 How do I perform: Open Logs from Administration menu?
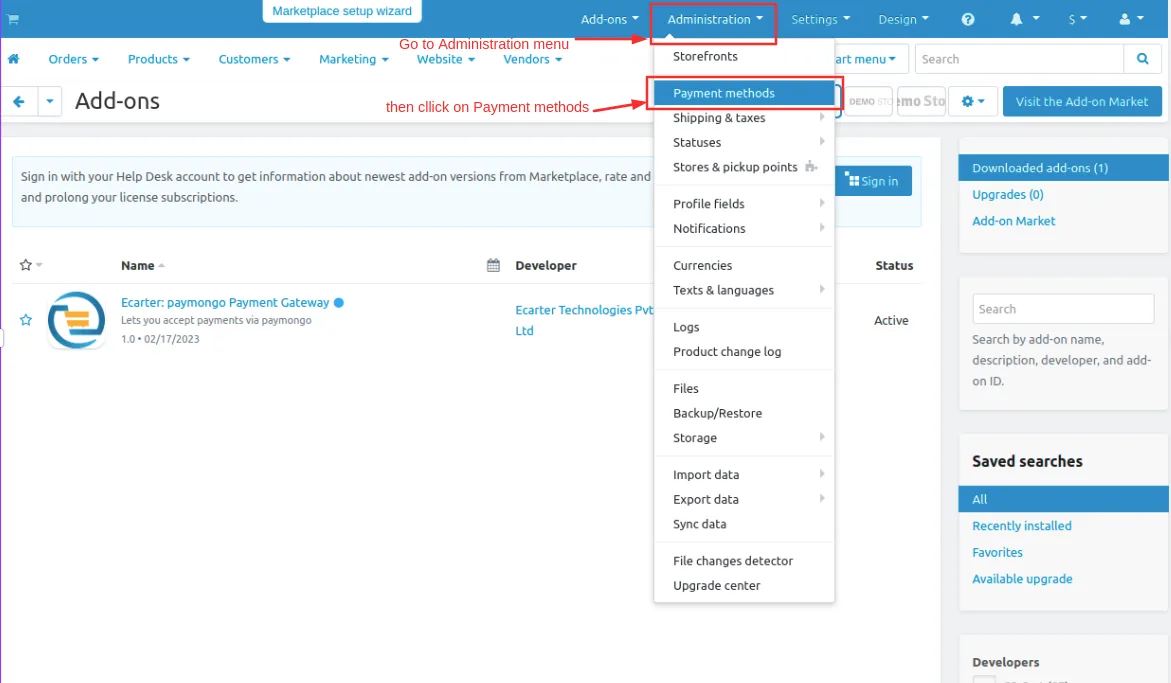[x=744, y=327]
